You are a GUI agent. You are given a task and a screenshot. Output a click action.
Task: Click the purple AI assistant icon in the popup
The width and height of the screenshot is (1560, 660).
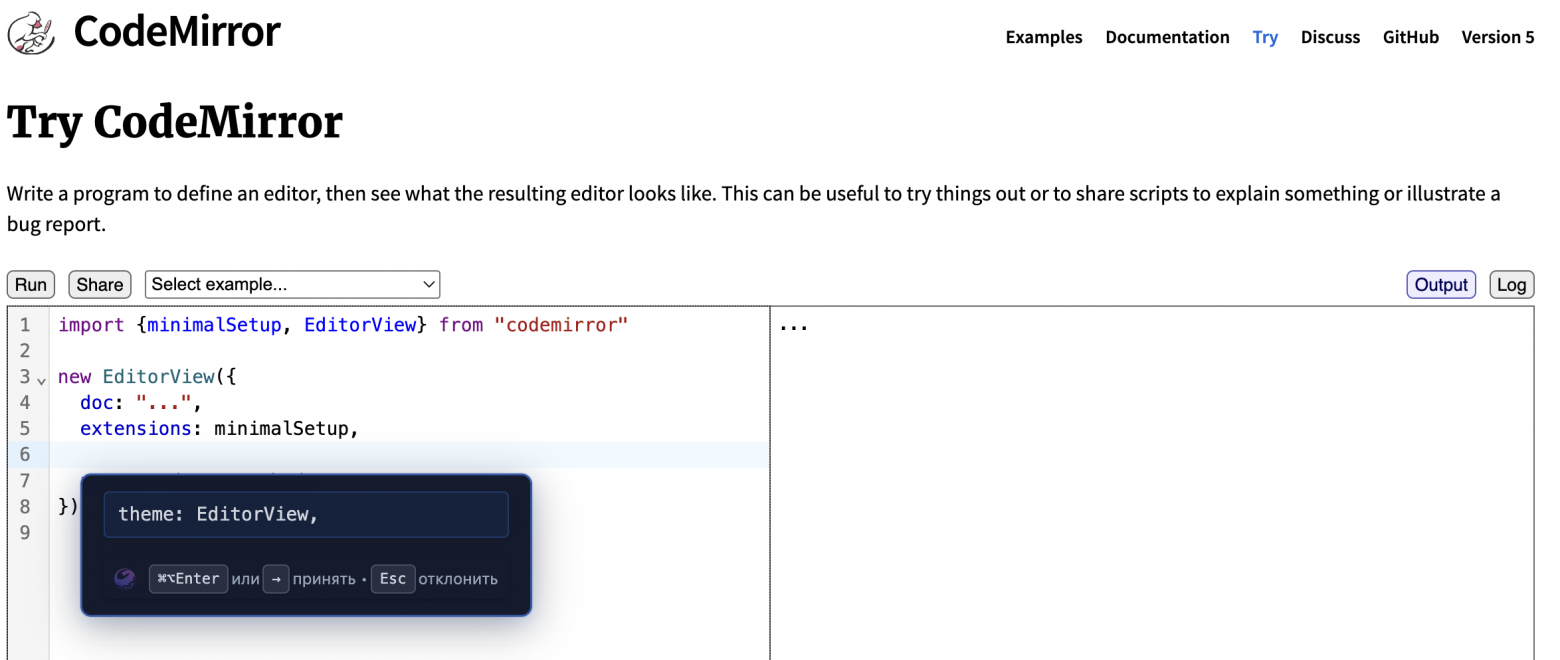[124, 578]
